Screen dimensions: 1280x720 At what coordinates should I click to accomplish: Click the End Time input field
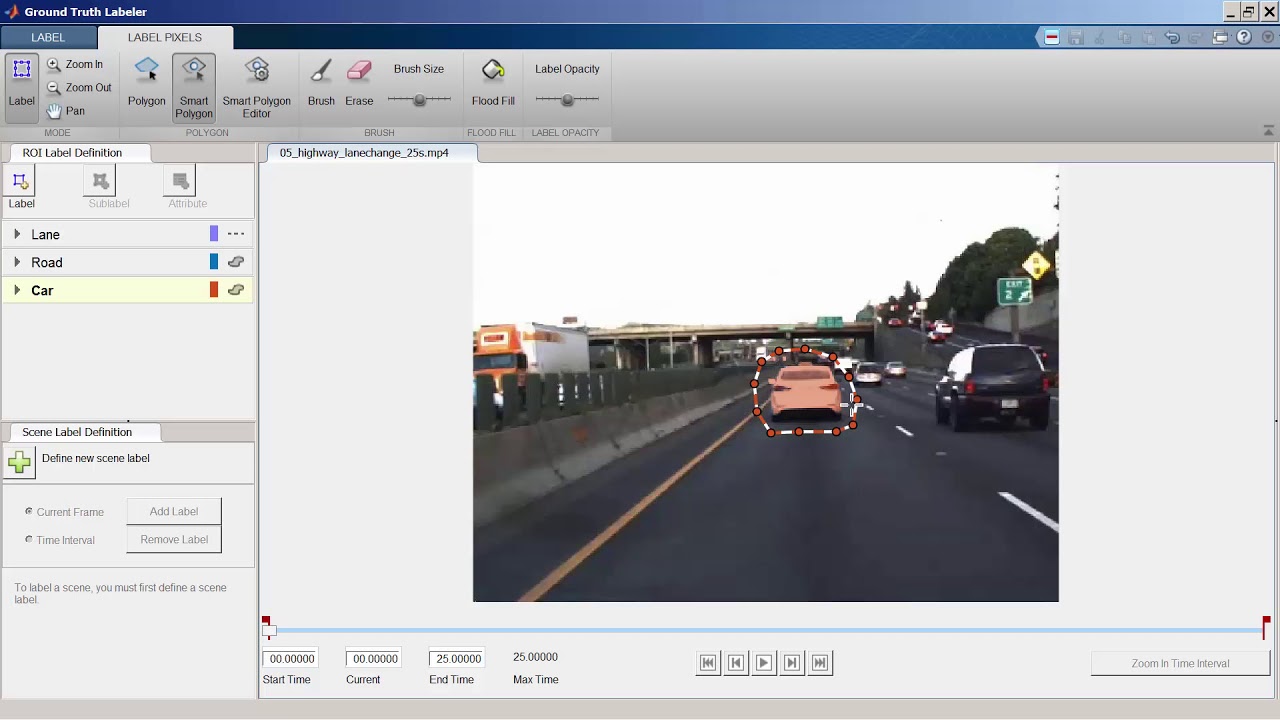pyautogui.click(x=457, y=658)
